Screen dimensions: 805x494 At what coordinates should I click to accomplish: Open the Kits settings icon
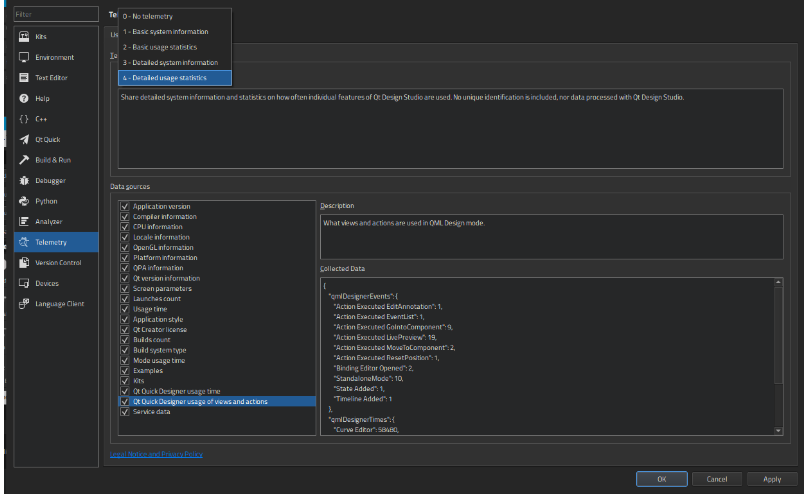pos(24,36)
